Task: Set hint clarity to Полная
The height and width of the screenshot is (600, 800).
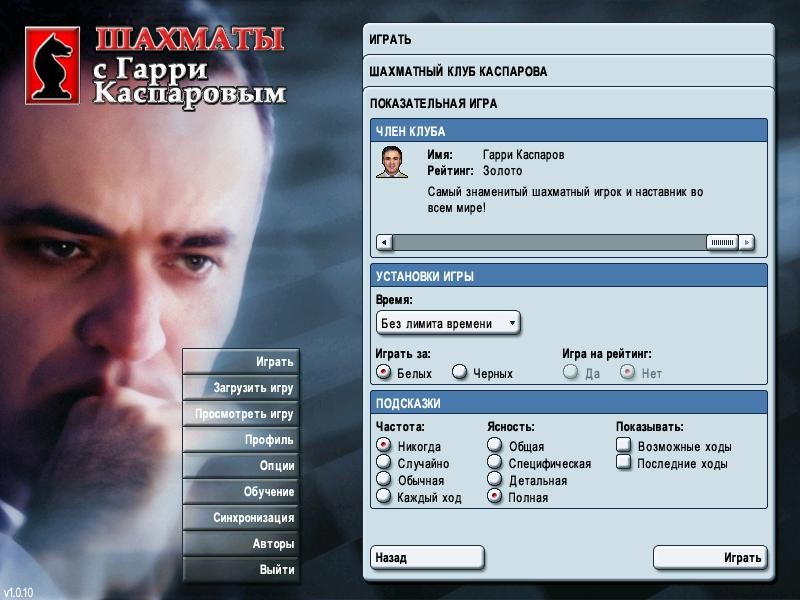Action: (x=494, y=495)
